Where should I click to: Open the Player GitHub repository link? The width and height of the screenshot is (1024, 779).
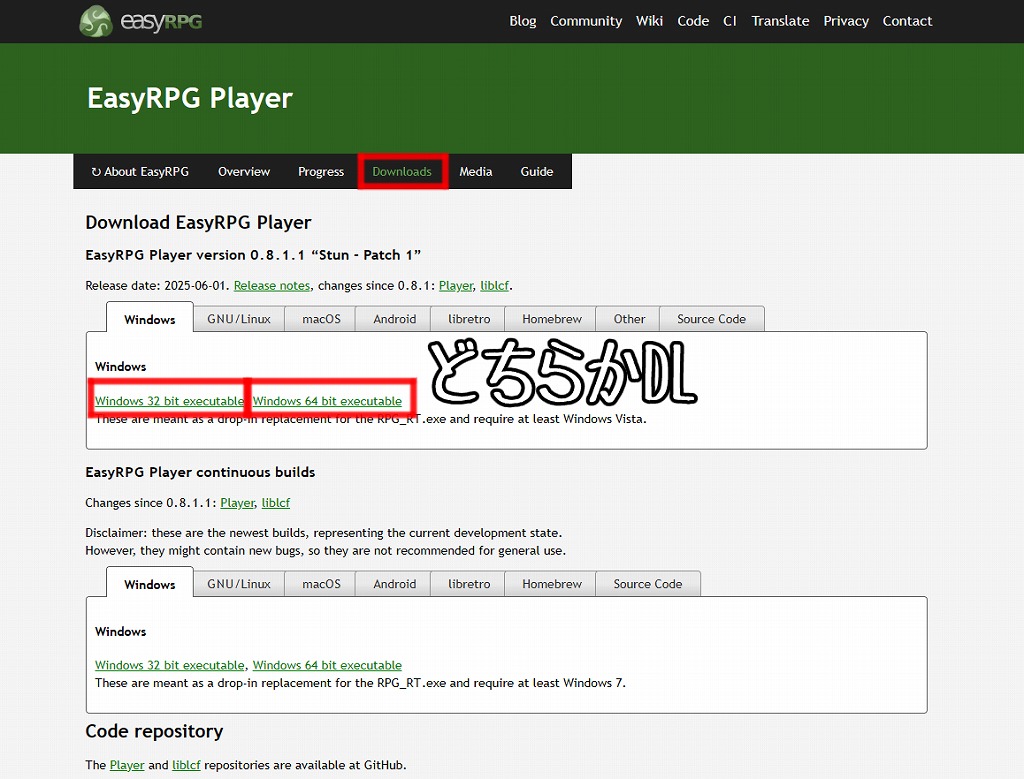coord(127,765)
